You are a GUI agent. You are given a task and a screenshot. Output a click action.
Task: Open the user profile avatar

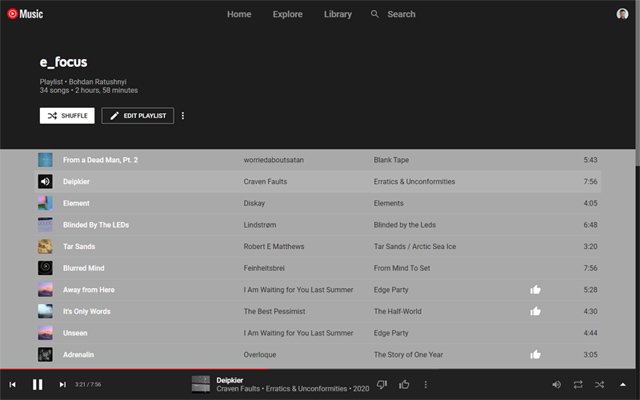[x=622, y=14]
